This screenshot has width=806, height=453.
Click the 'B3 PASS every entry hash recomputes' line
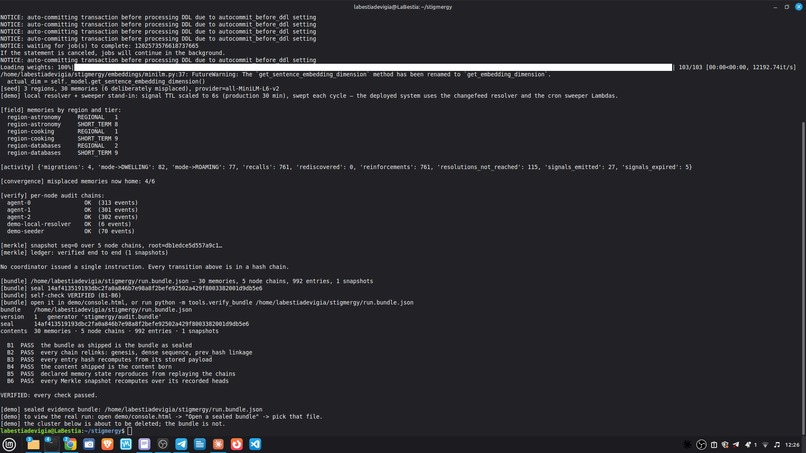point(109,360)
